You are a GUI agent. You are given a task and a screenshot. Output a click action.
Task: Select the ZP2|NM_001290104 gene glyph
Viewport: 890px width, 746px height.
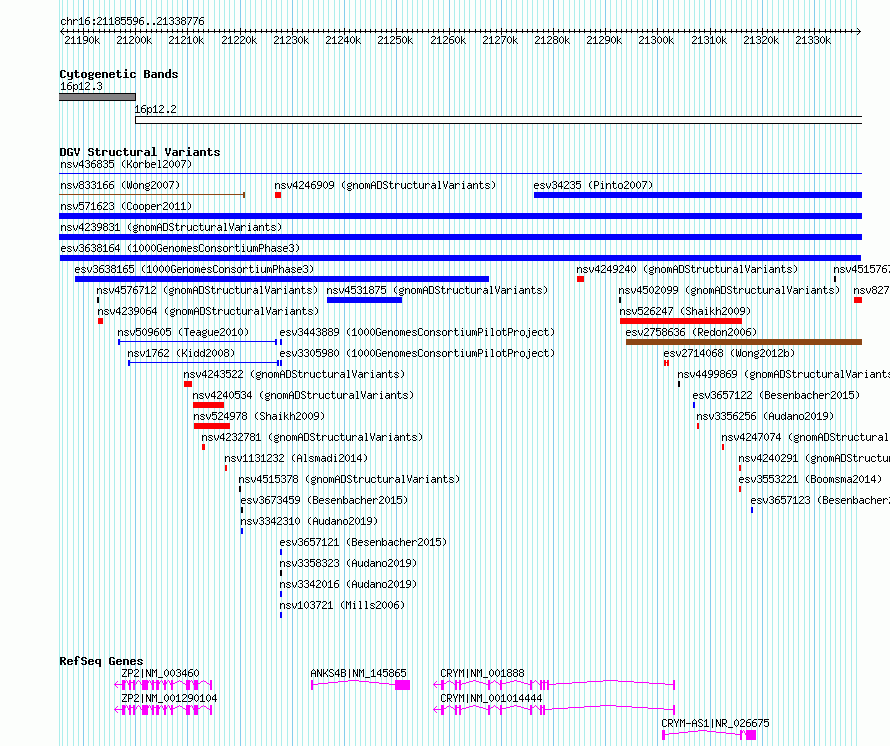(163, 710)
